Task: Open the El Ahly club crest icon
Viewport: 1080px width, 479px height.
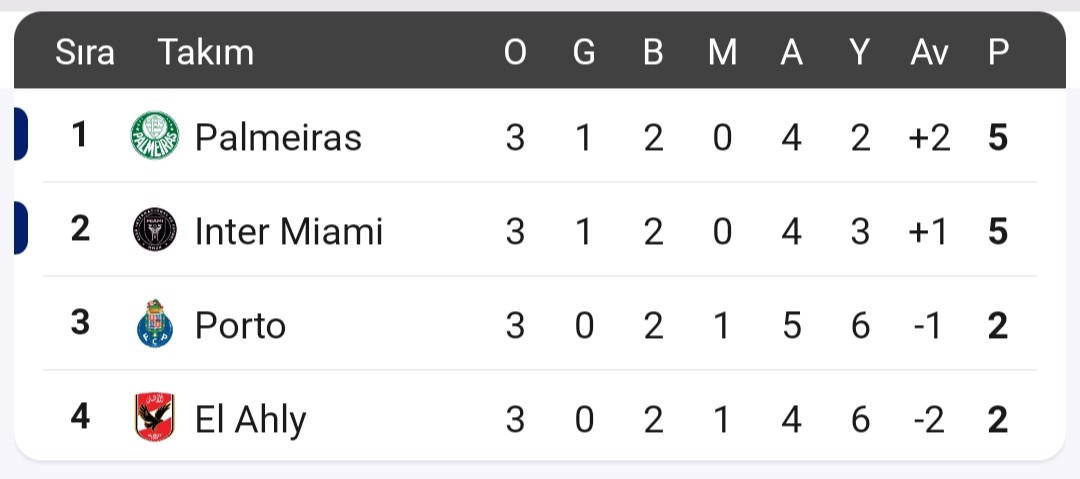Action: tap(155, 417)
